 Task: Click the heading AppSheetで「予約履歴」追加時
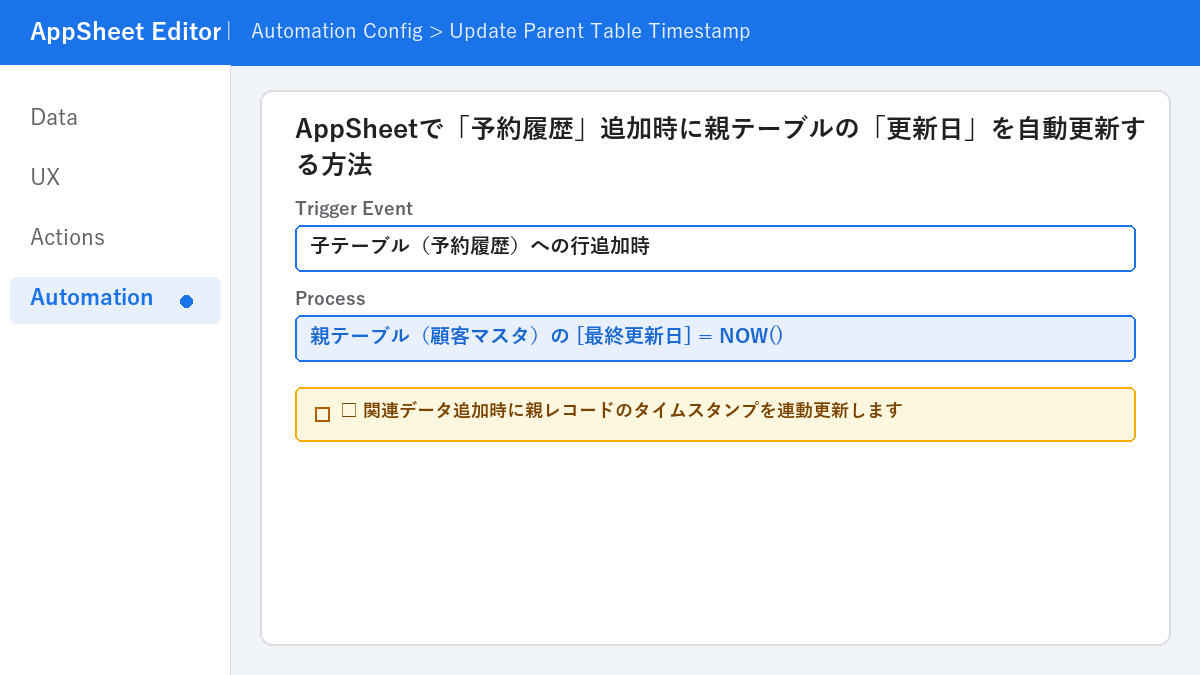click(720, 146)
